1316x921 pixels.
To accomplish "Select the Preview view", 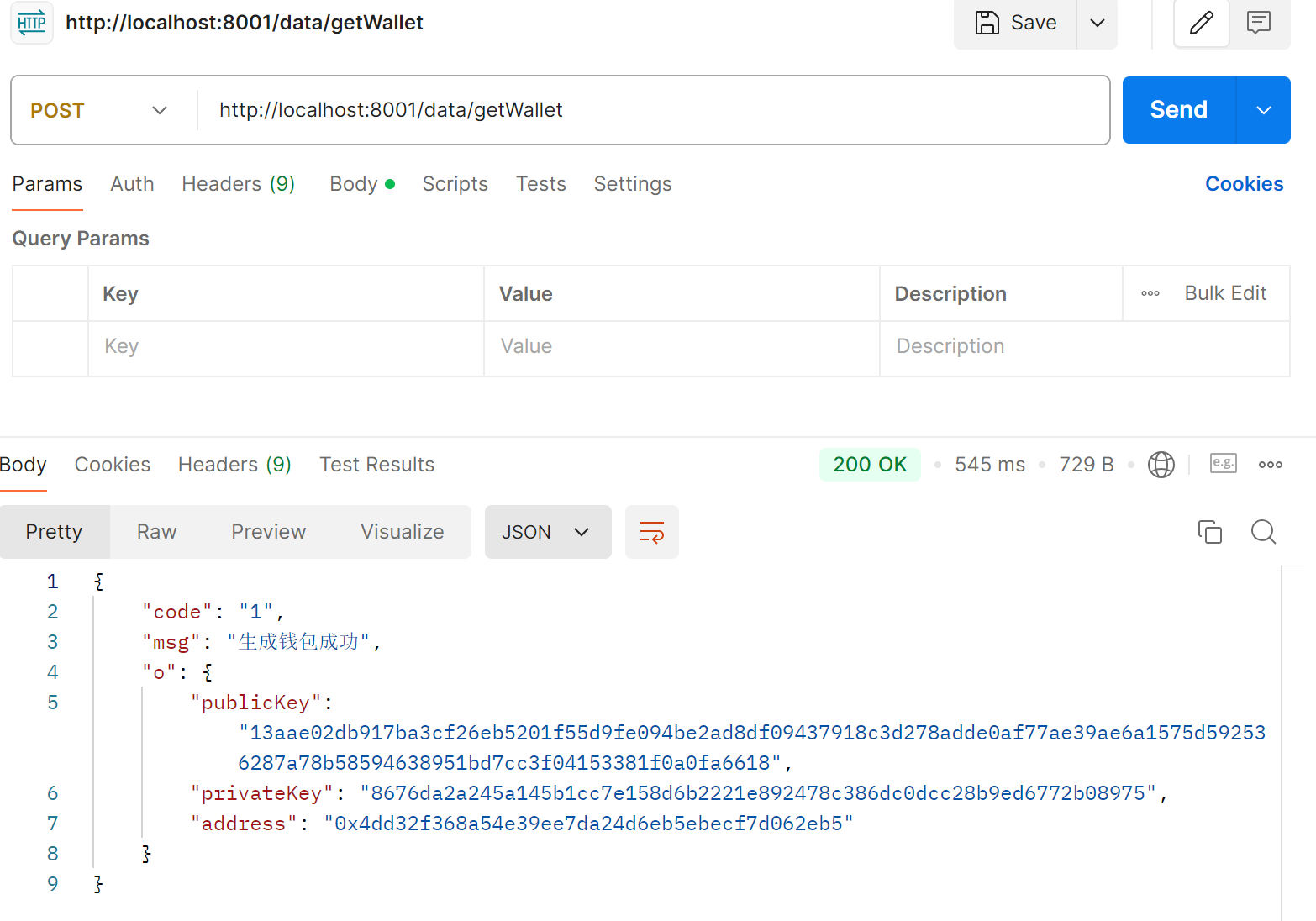I will tap(269, 532).
